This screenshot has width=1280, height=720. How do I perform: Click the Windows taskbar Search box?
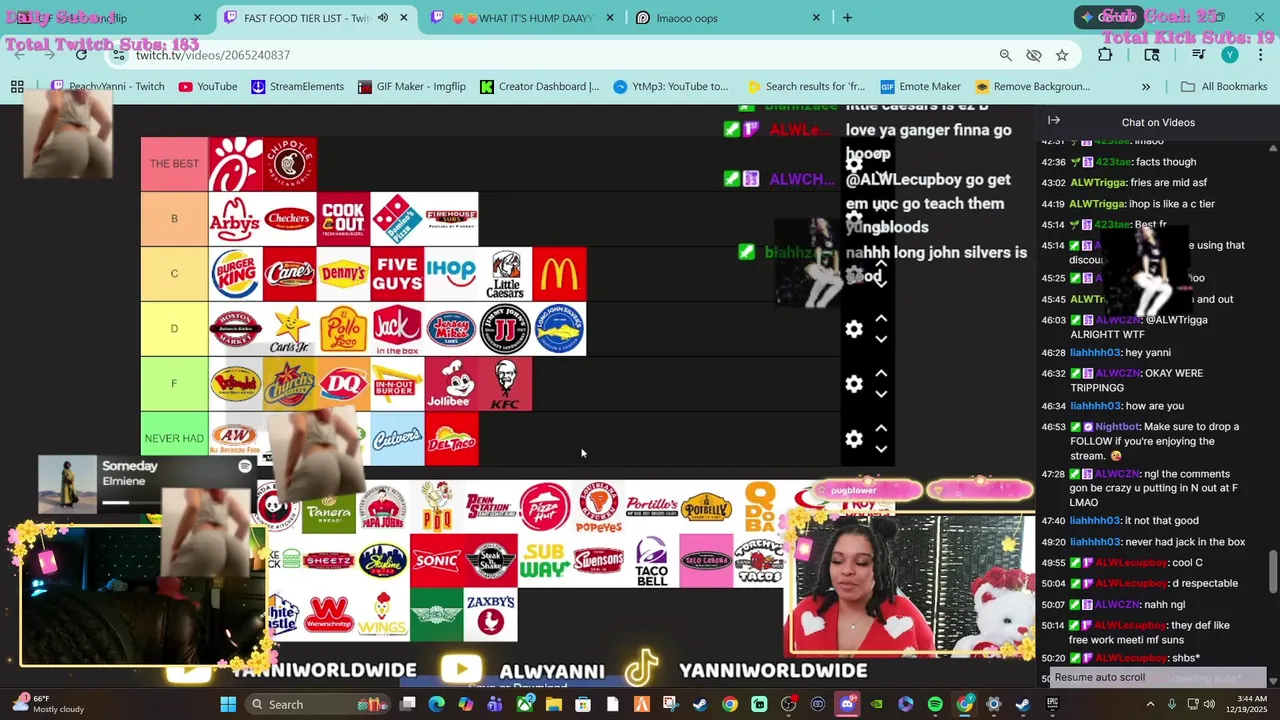pyautogui.click(x=316, y=704)
